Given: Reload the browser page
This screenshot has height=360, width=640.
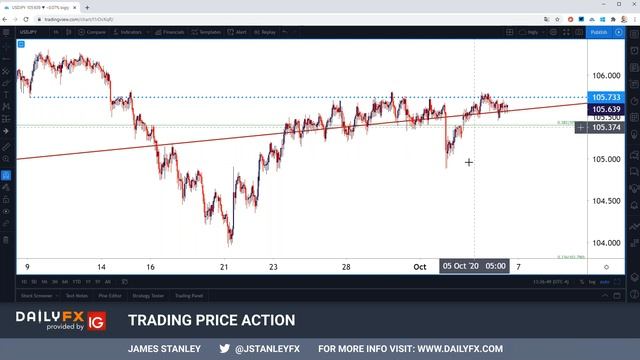Looking at the screenshot, I should [x=26, y=19].
